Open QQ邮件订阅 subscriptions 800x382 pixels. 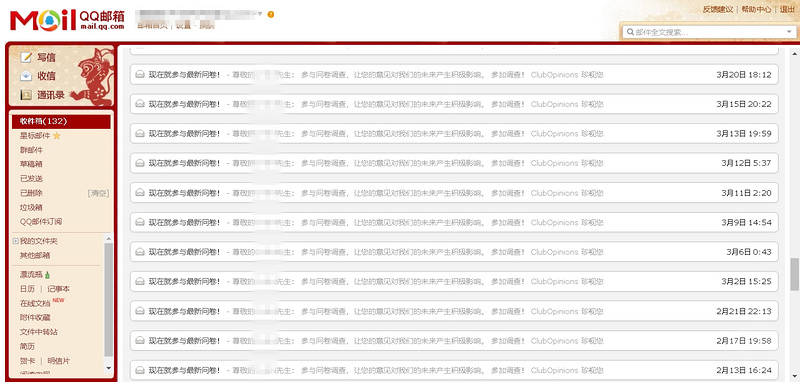pos(41,221)
